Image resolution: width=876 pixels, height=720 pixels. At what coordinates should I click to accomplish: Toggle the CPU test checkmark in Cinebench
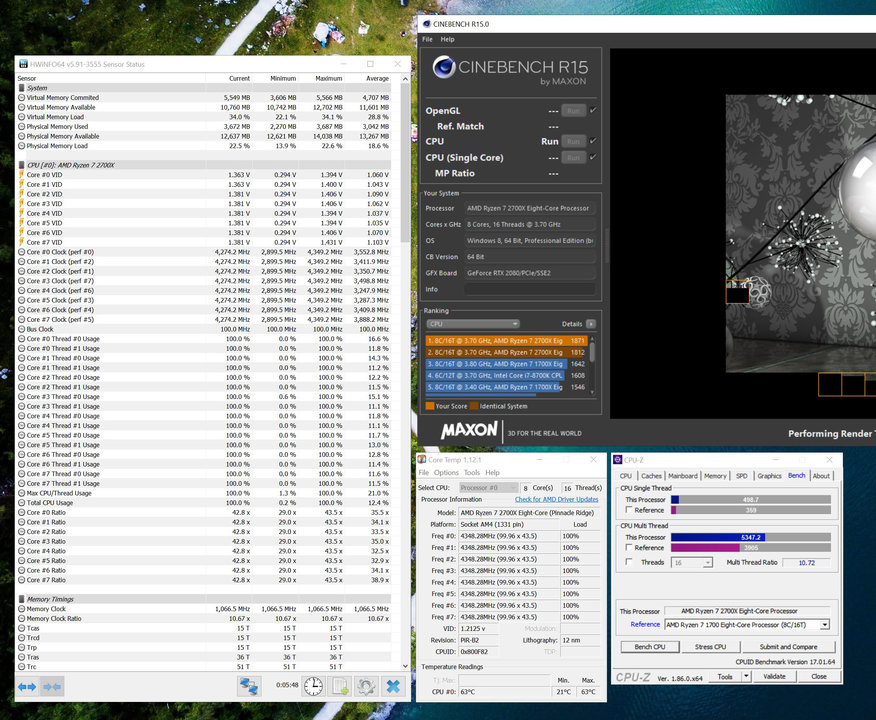pos(593,141)
